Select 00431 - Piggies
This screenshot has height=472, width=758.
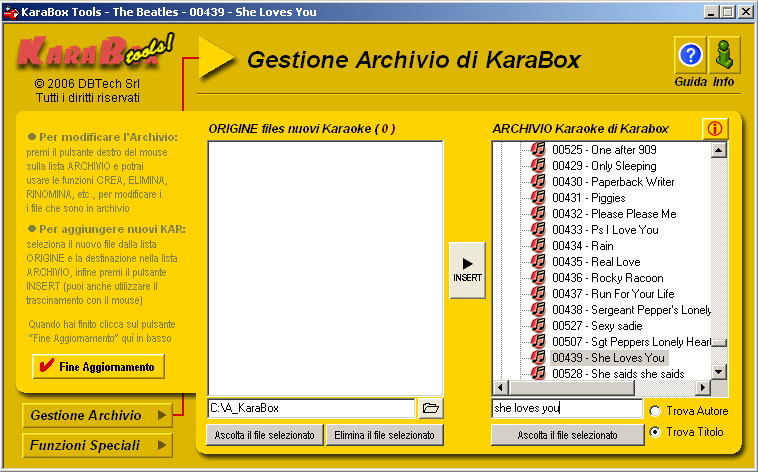point(589,197)
